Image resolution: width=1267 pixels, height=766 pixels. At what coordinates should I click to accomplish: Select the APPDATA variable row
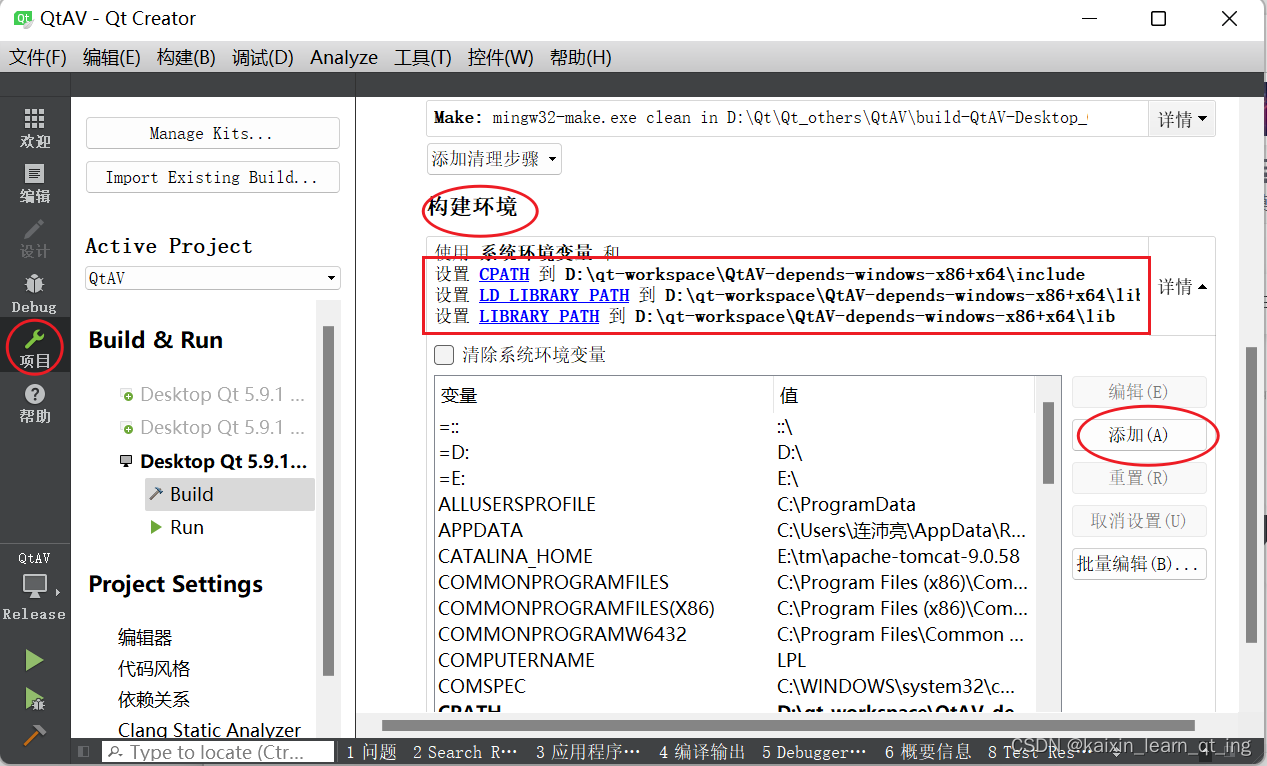(x=736, y=530)
